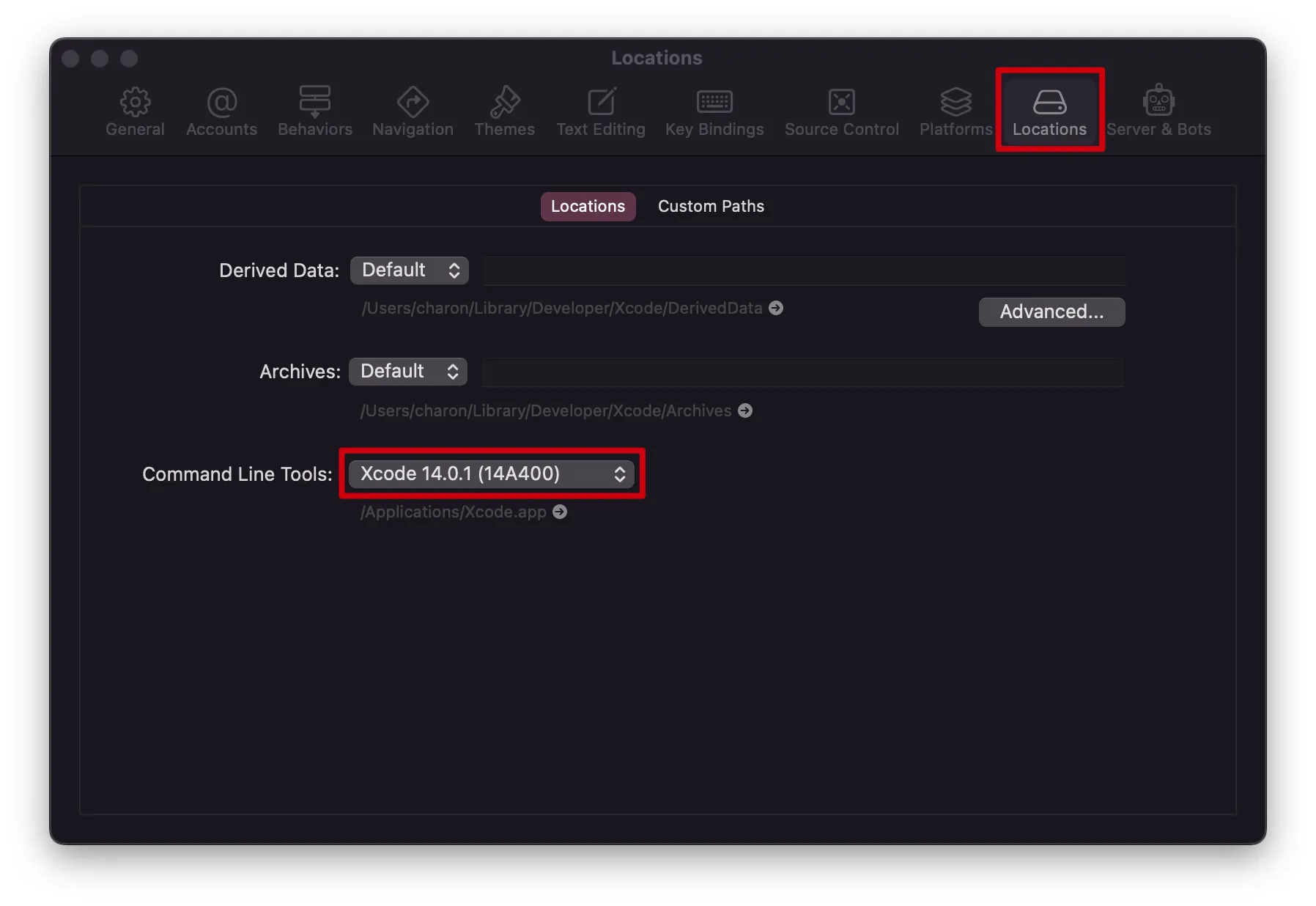Open the Navigation preferences pane
1316x906 pixels.
(413, 111)
